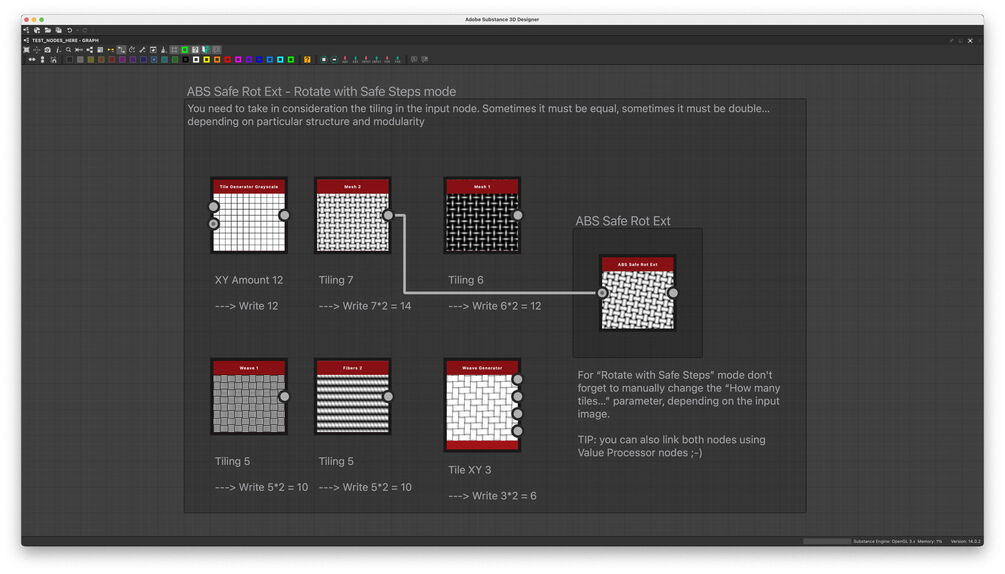Image resolution: width=1005 pixels, height=574 pixels.
Task: Click the top output connector of Weave Generator
Action: (x=518, y=379)
